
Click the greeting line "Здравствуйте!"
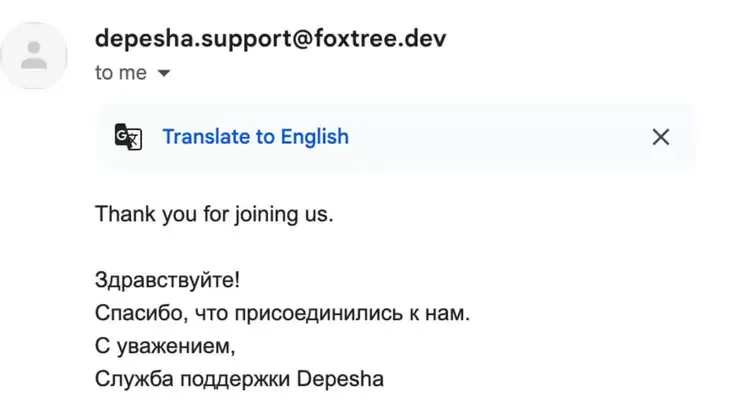click(x=167, y=280)
